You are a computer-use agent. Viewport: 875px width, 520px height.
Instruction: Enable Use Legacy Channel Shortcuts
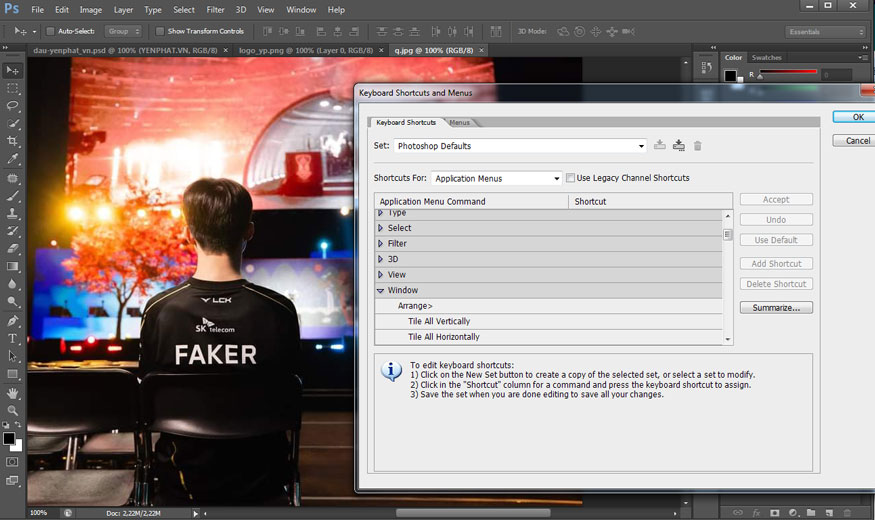[x=571, y=178]
